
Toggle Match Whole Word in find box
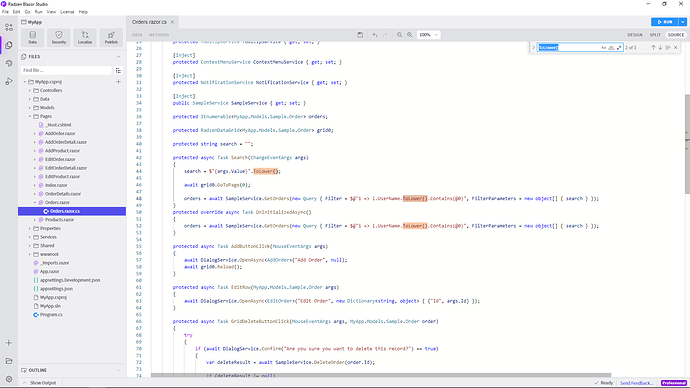(611, 48)
